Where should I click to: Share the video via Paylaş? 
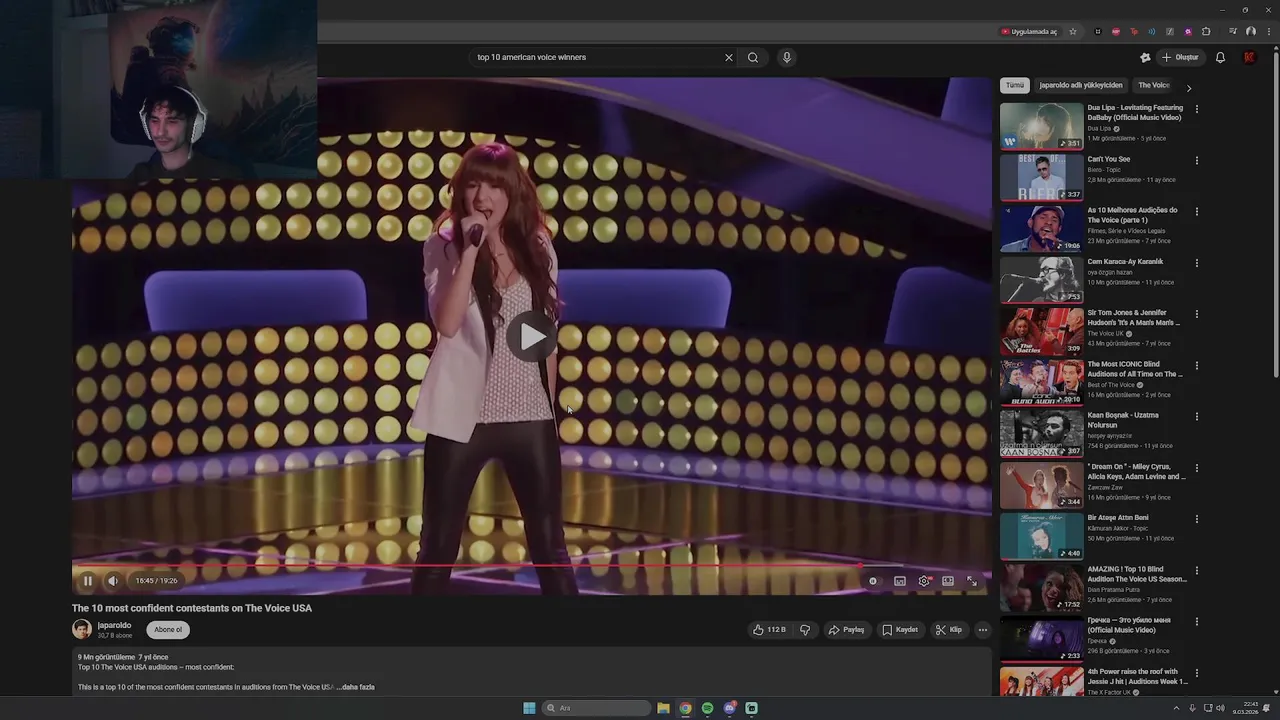click(846, 630)
